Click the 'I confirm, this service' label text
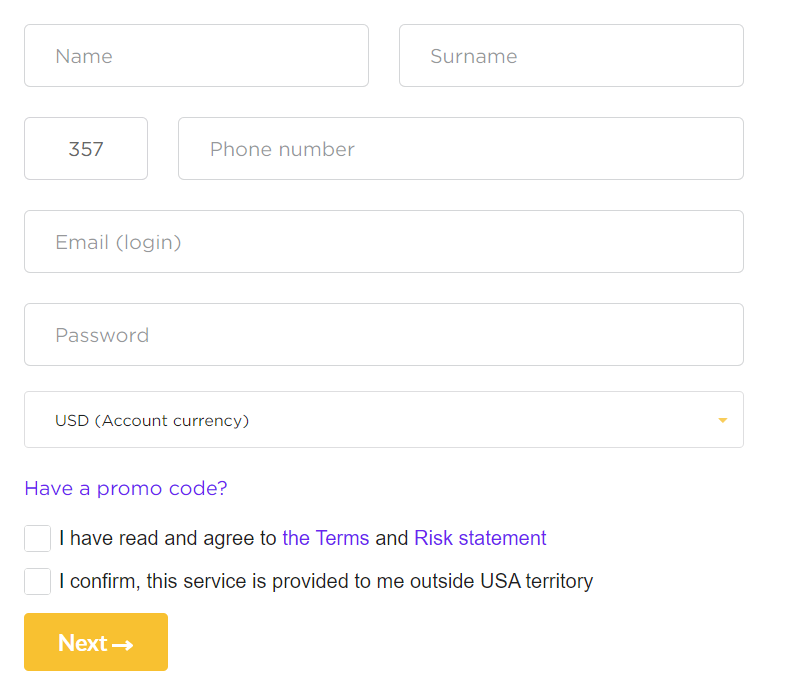Image resolution: width=786 pixels, height=687 pixels. point(162,581)
